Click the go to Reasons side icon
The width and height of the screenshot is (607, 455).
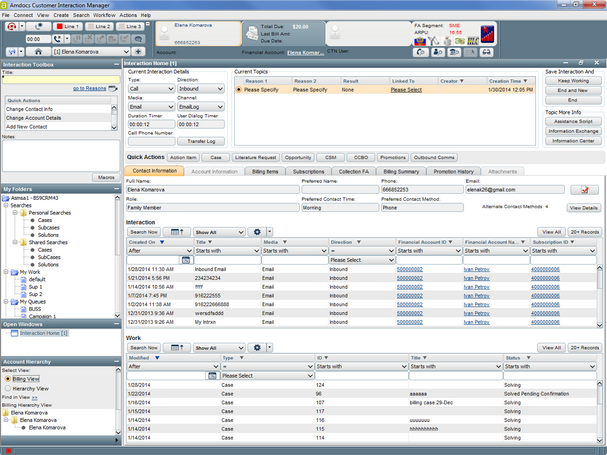point(113,89)
